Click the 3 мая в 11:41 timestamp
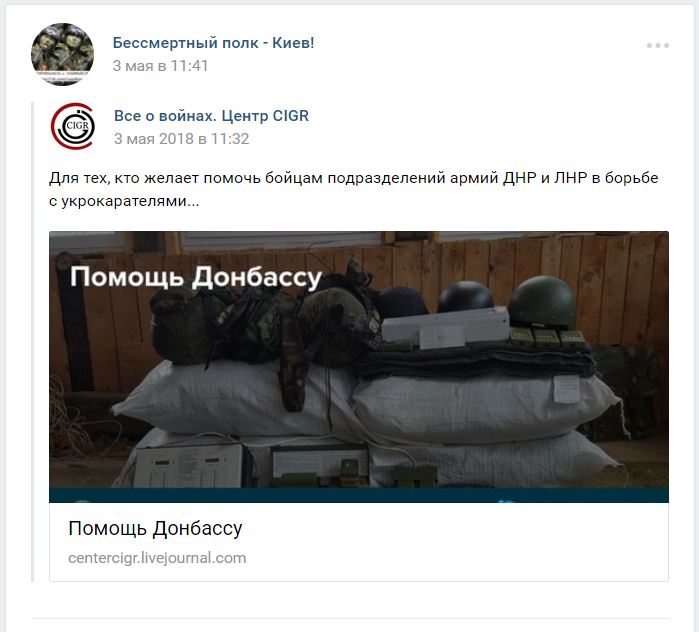699x632 pixels. pos(160,66)
